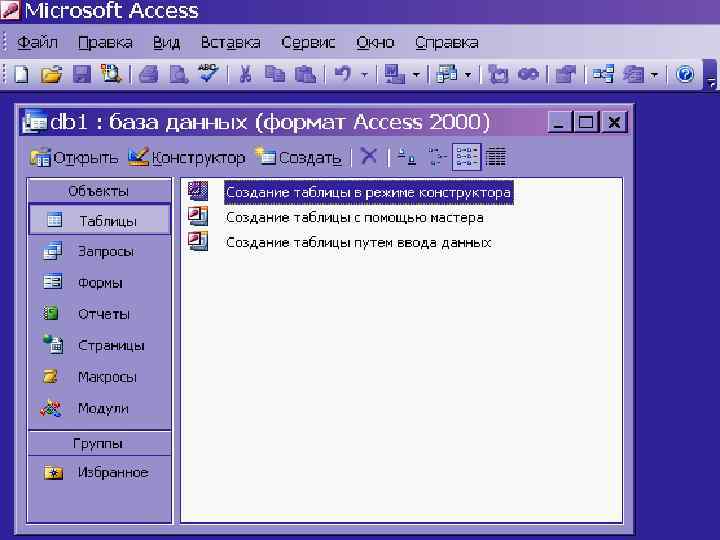Open the Сервис menu
This screenshot has width=720, height=540.
(308, 43)
